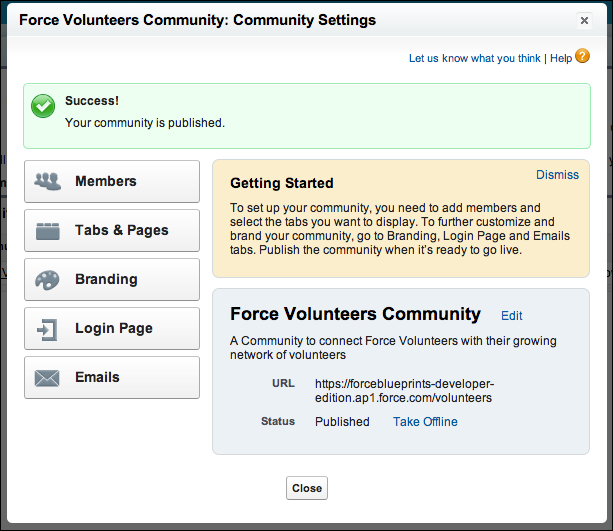
Task: Click the green success checkmark icon
Action: coord(43,107)
